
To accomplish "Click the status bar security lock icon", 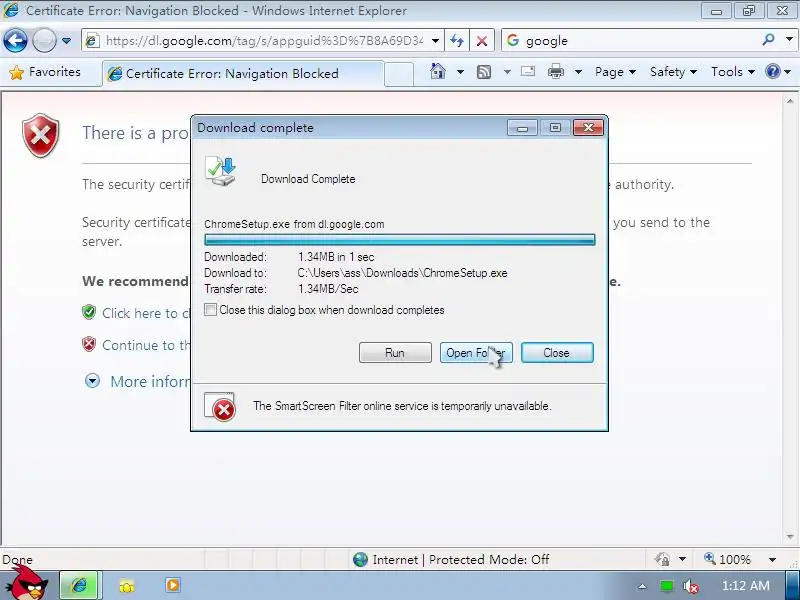I will [x=662, y=560].
